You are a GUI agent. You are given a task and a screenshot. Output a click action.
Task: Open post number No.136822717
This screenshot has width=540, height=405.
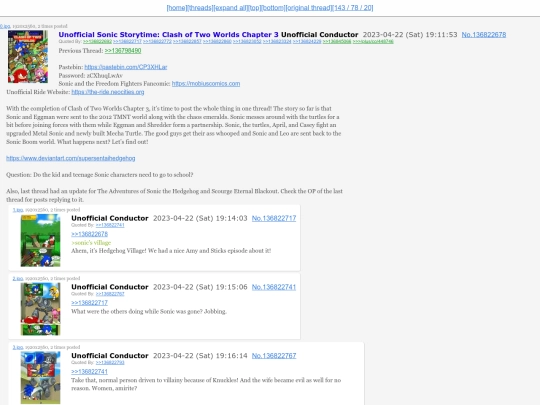tap(274, 218)
